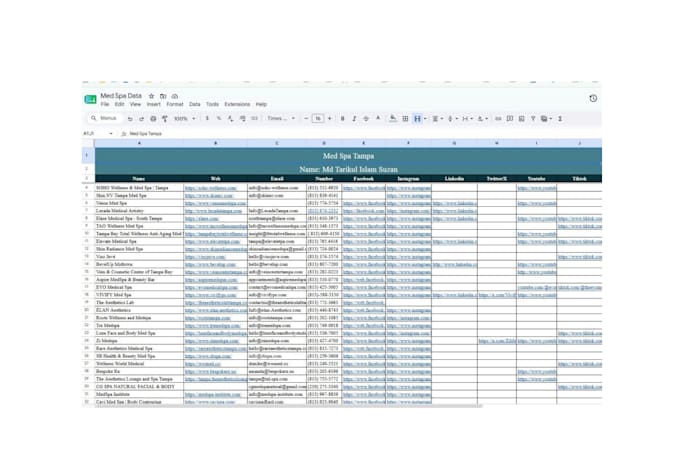Open the more number formats icon
This screenshot has height=459, width=680.
pyautogui.click(x=254, y=118)
